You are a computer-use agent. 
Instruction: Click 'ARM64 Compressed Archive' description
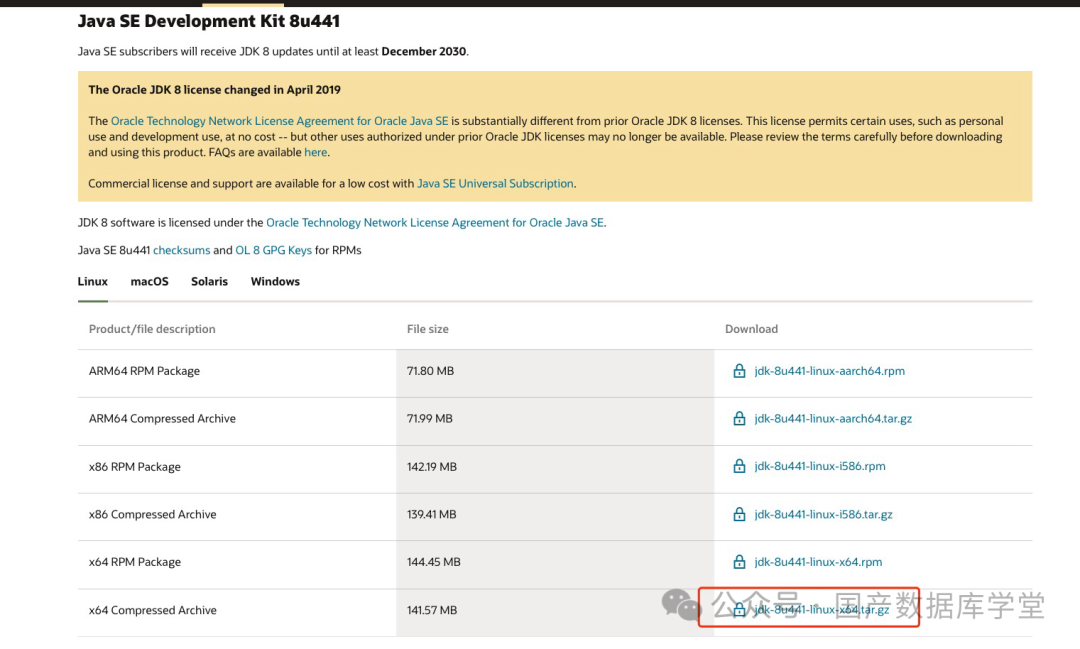point(162,418)
